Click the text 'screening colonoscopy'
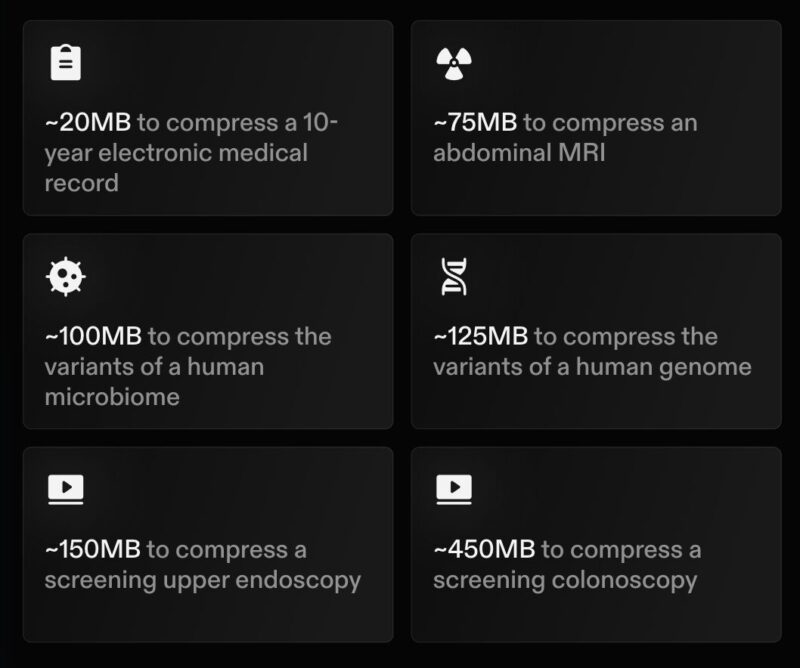This screenshot has height=668, width=800. tap(565, 581)
